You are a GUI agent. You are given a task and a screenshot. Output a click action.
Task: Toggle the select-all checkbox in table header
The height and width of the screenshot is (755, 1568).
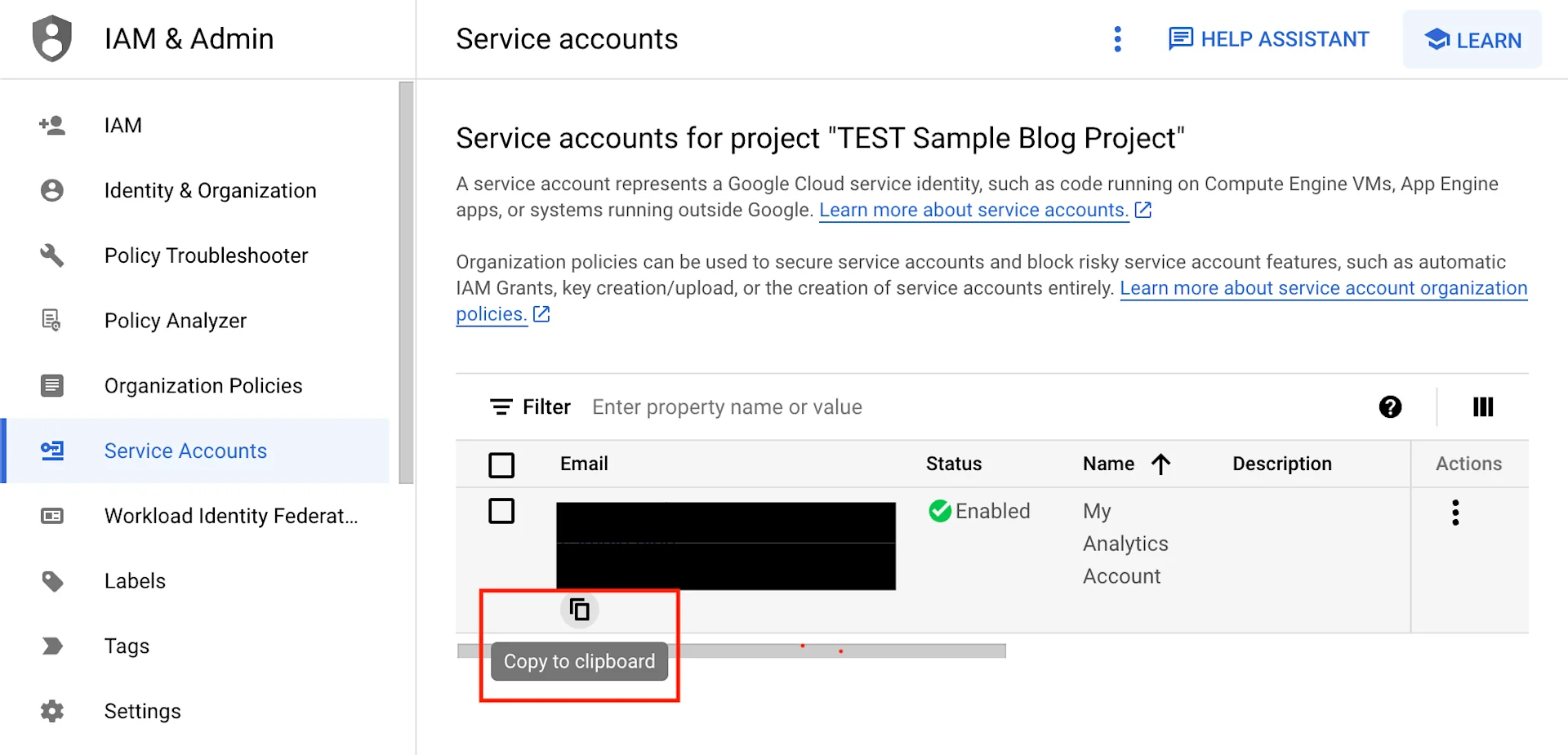pyautogui.click(x=501, y=465)
